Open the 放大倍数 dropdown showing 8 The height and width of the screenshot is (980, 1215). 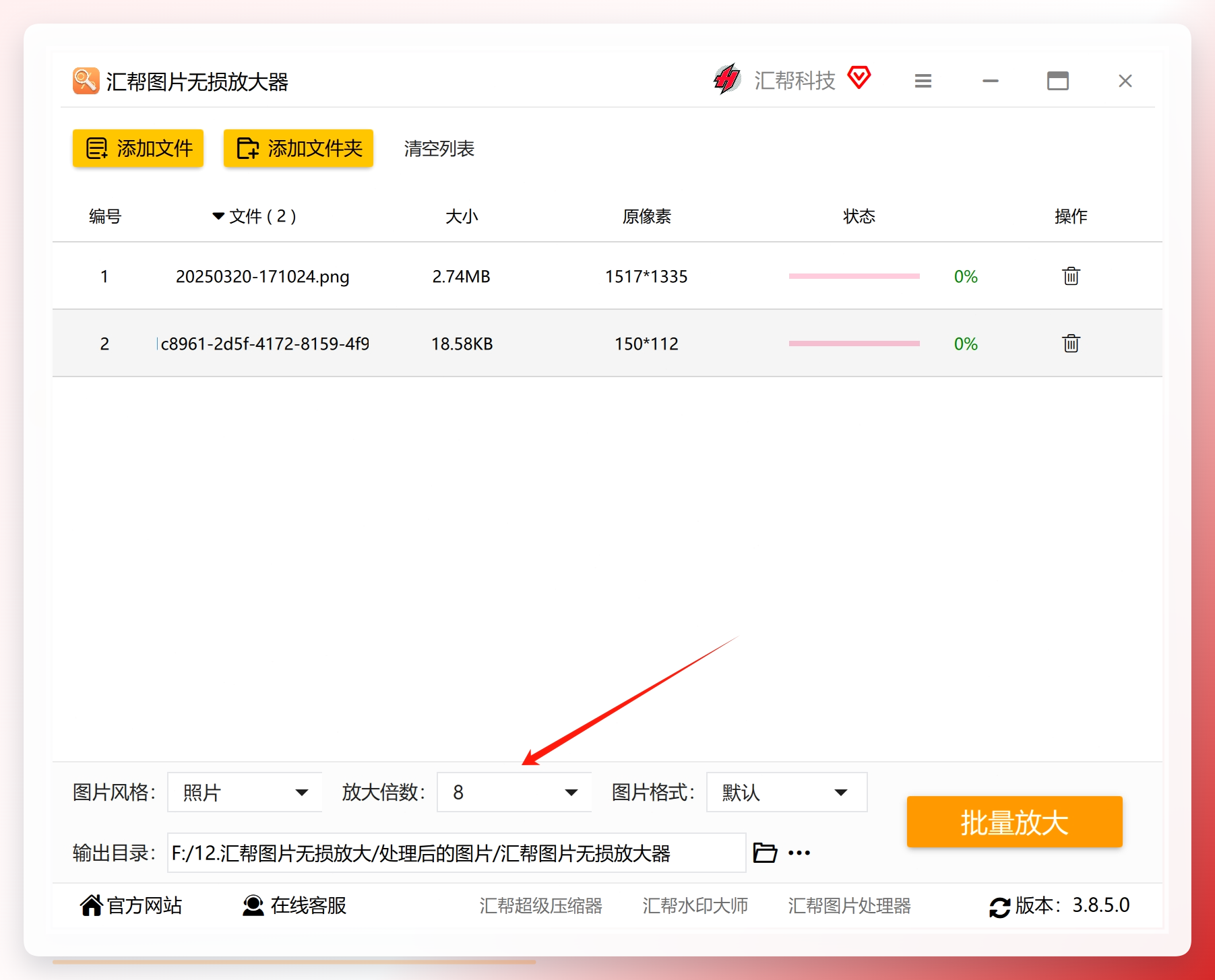[514, 792]
